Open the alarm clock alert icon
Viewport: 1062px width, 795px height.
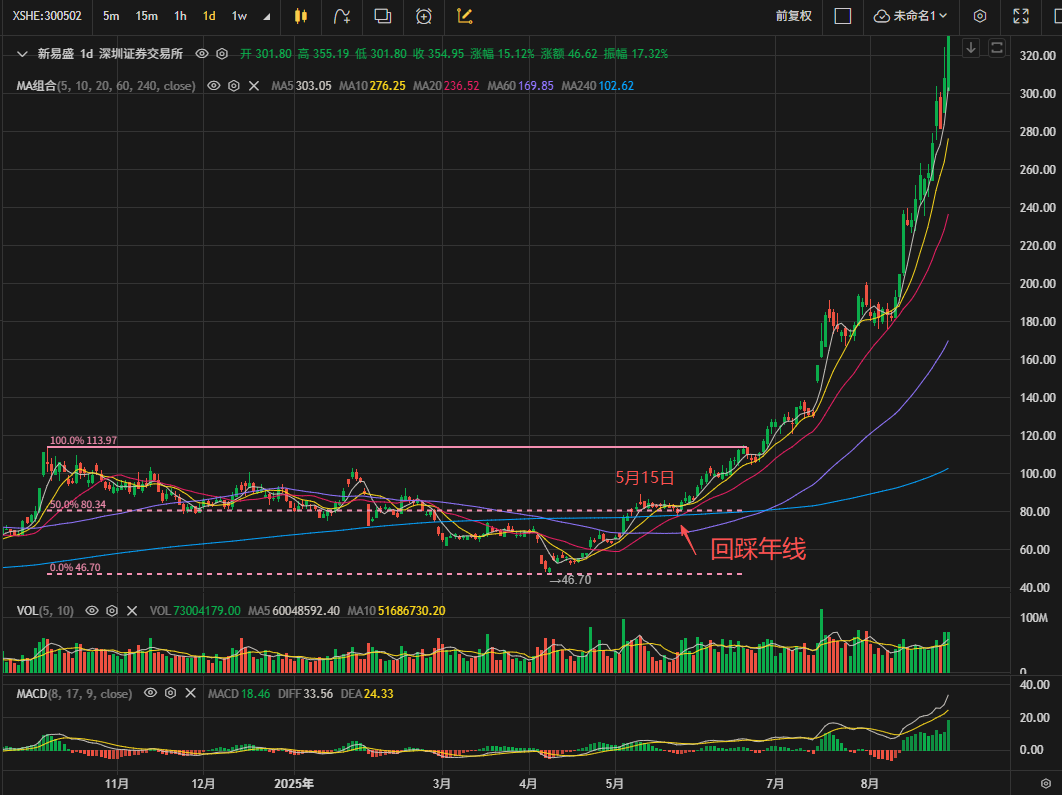click(424, 16)
